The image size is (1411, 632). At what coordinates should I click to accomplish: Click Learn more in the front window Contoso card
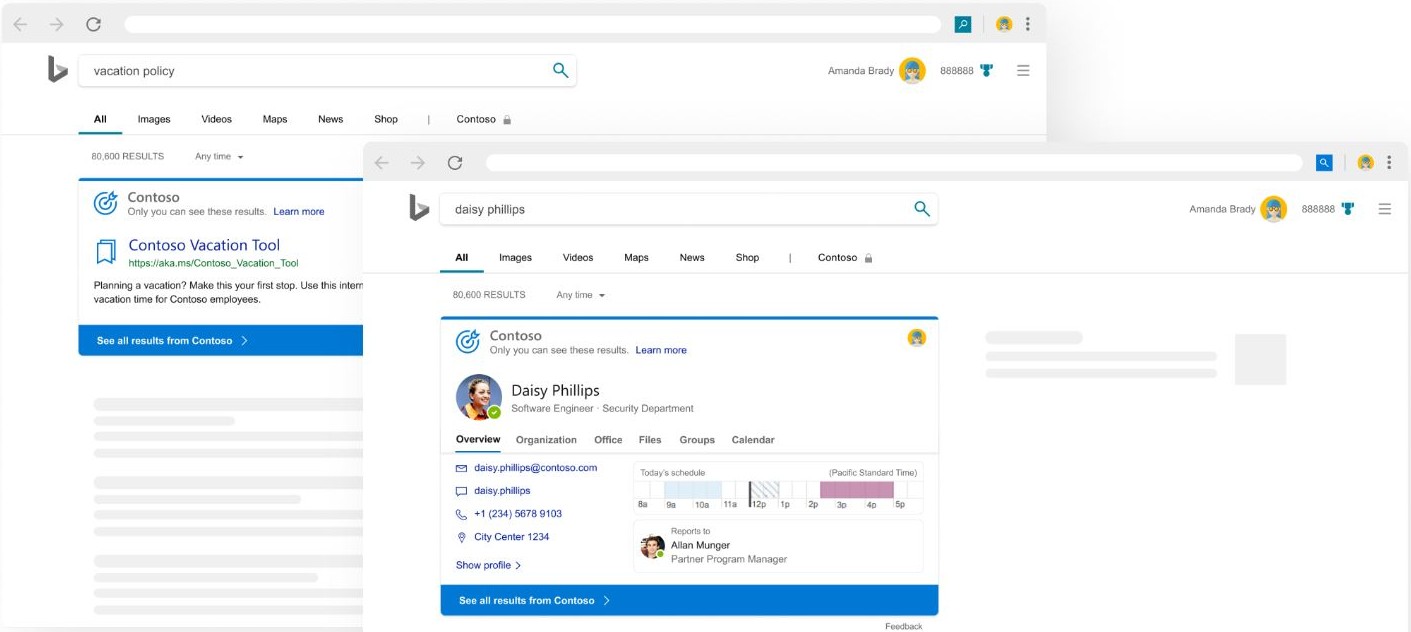tap(661, 350)
